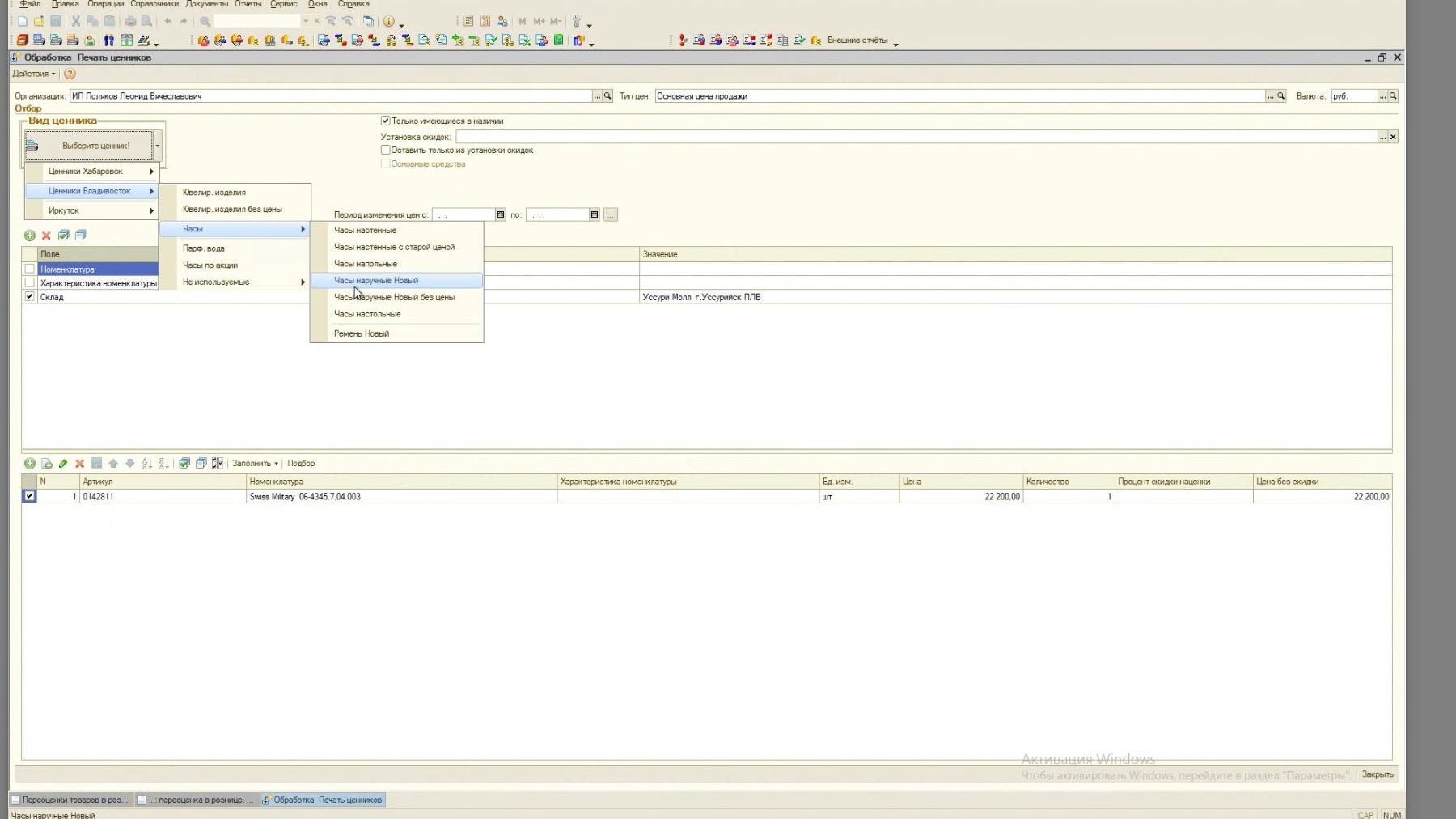Click the Закрыть button
1456x819 pixels.
pyautogui.click(x=1378, y=774)
